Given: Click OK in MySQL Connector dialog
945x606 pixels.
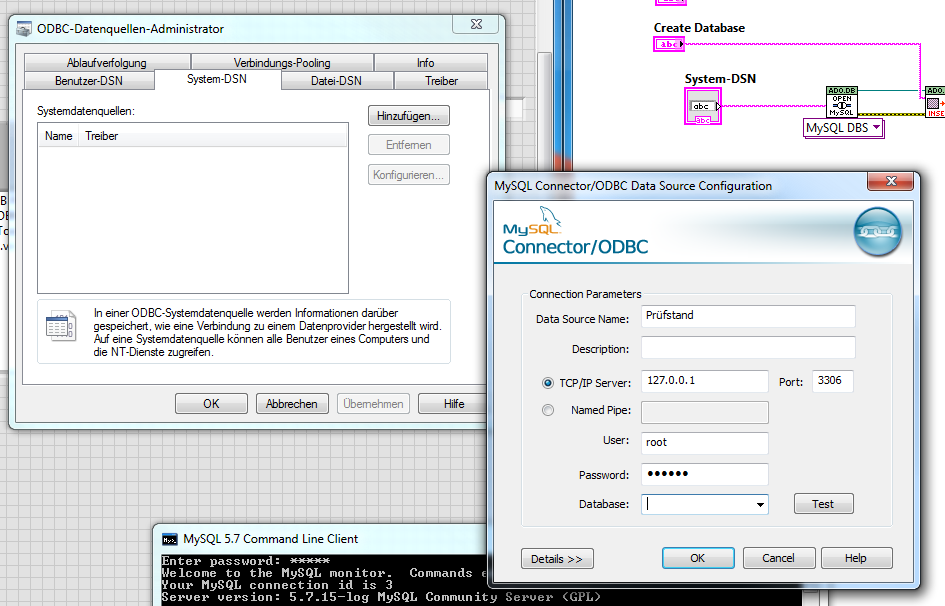Looking at the screenshot, I should [698, 558].
